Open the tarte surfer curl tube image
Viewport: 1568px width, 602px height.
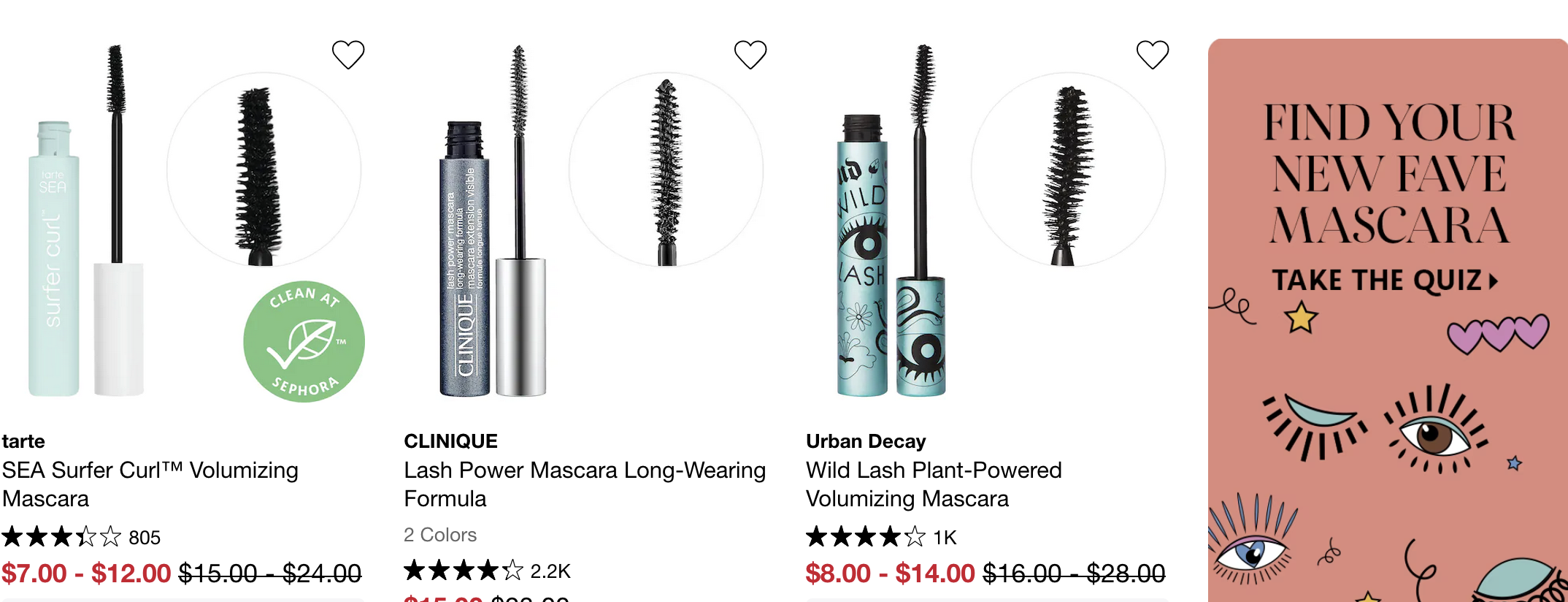click(86, 221)
